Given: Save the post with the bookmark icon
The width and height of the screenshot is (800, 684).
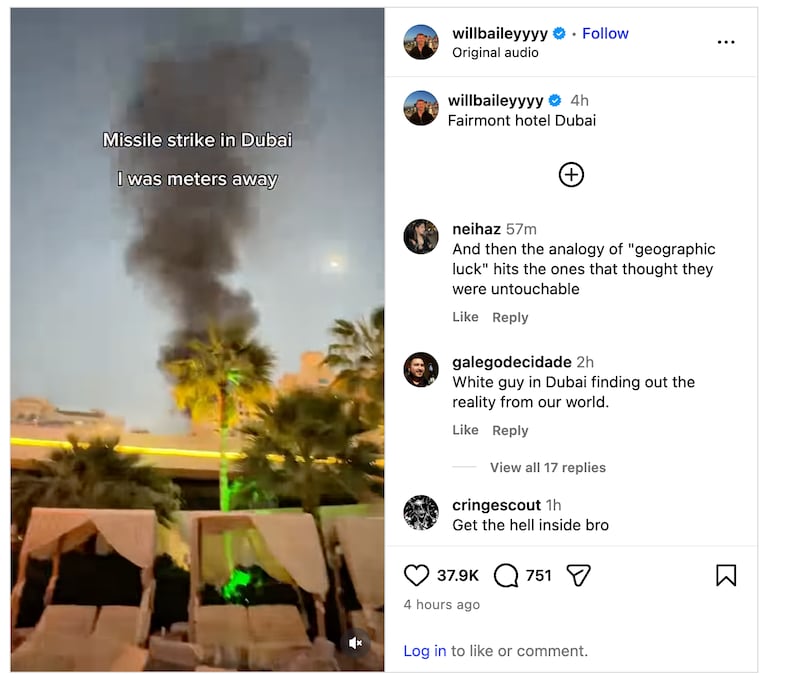Looking at the screenshot, I should tap(726, 574).
